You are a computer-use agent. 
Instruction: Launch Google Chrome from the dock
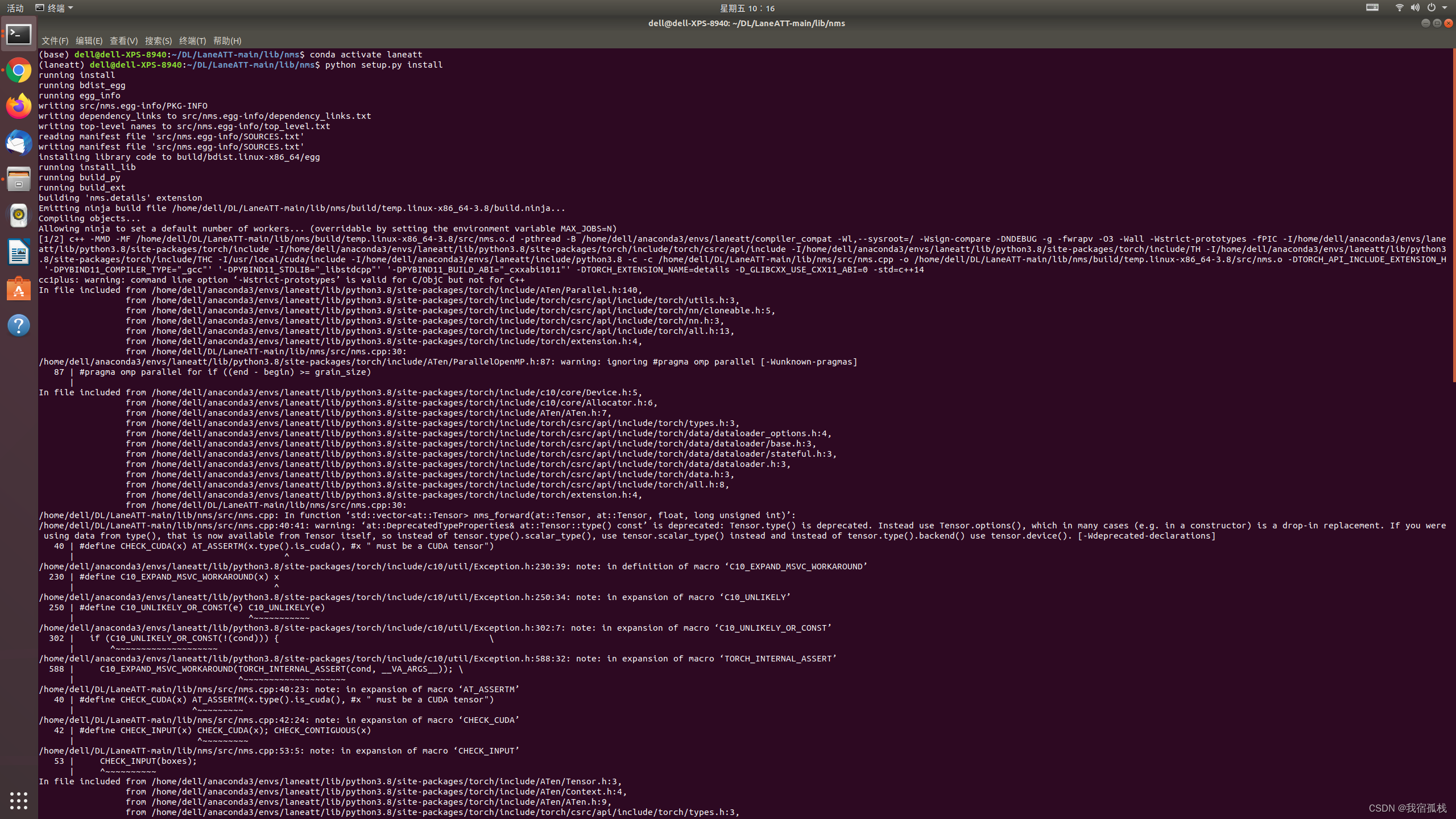pos(19,71)
